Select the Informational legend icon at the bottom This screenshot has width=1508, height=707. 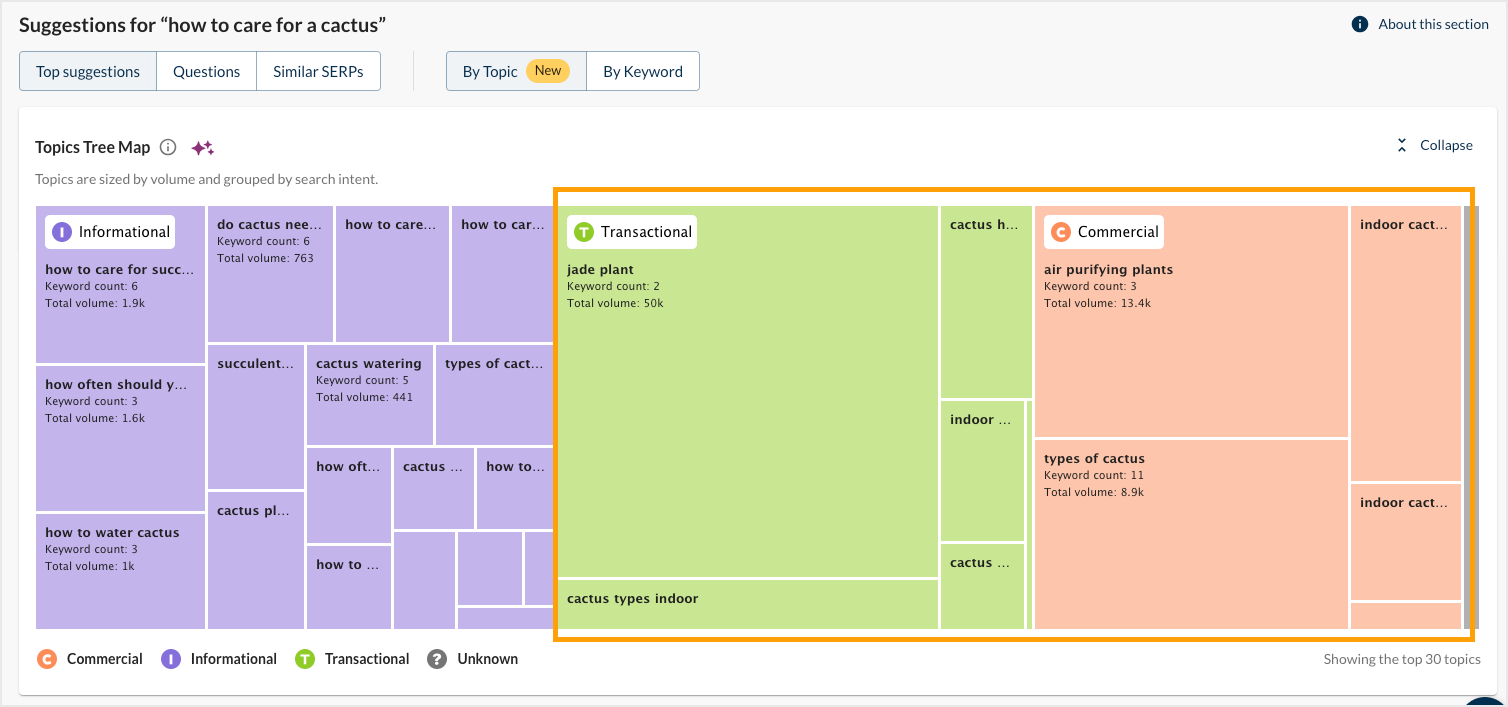coord(171,658)
